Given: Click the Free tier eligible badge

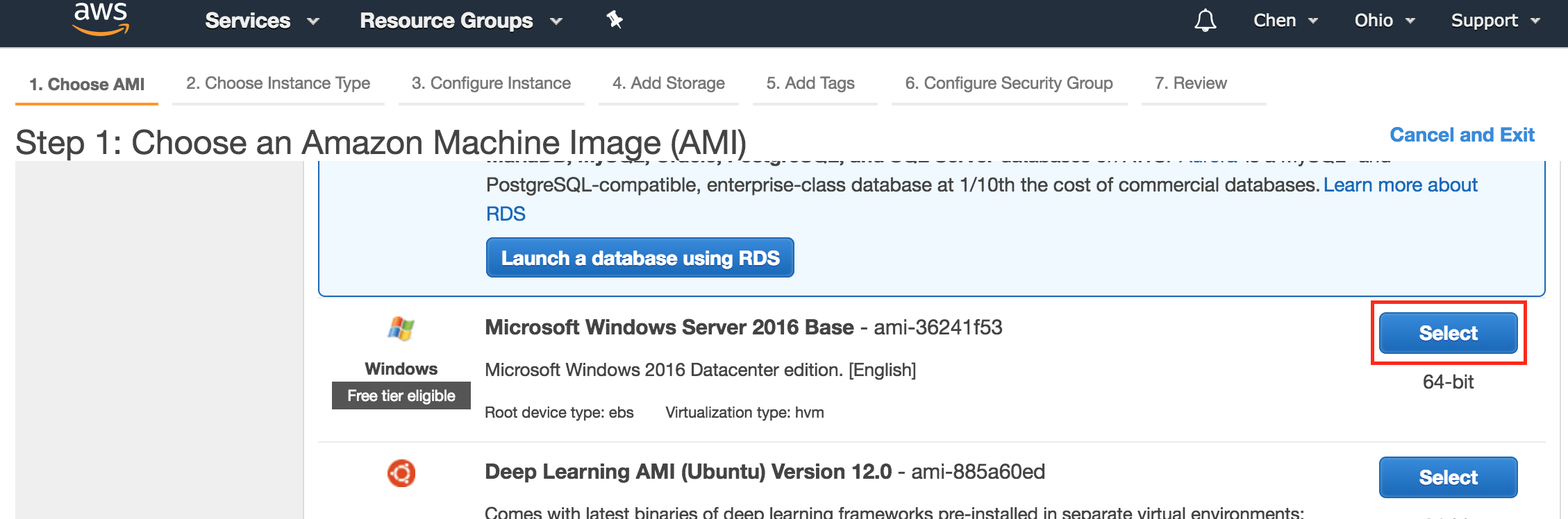Looking at the screenshot, I should pos(401,395).
